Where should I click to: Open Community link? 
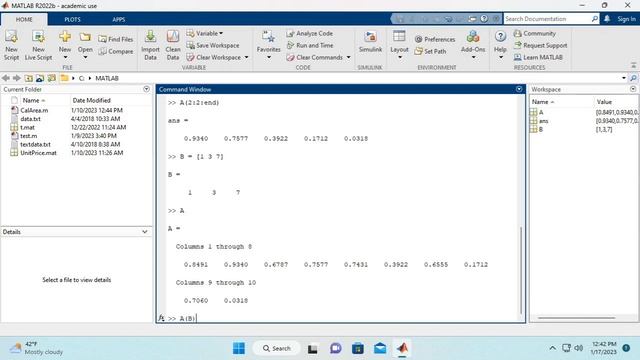tap(535, 33)
